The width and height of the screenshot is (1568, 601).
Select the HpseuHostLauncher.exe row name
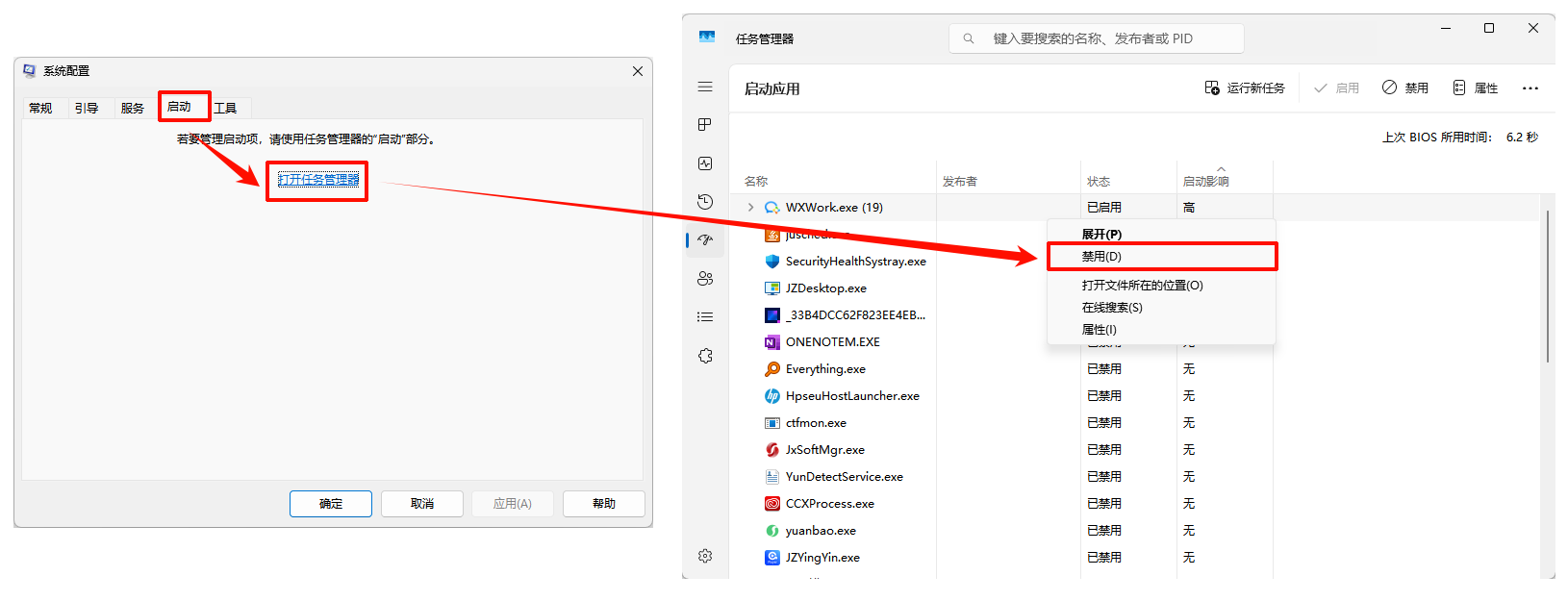pos(852,396)
